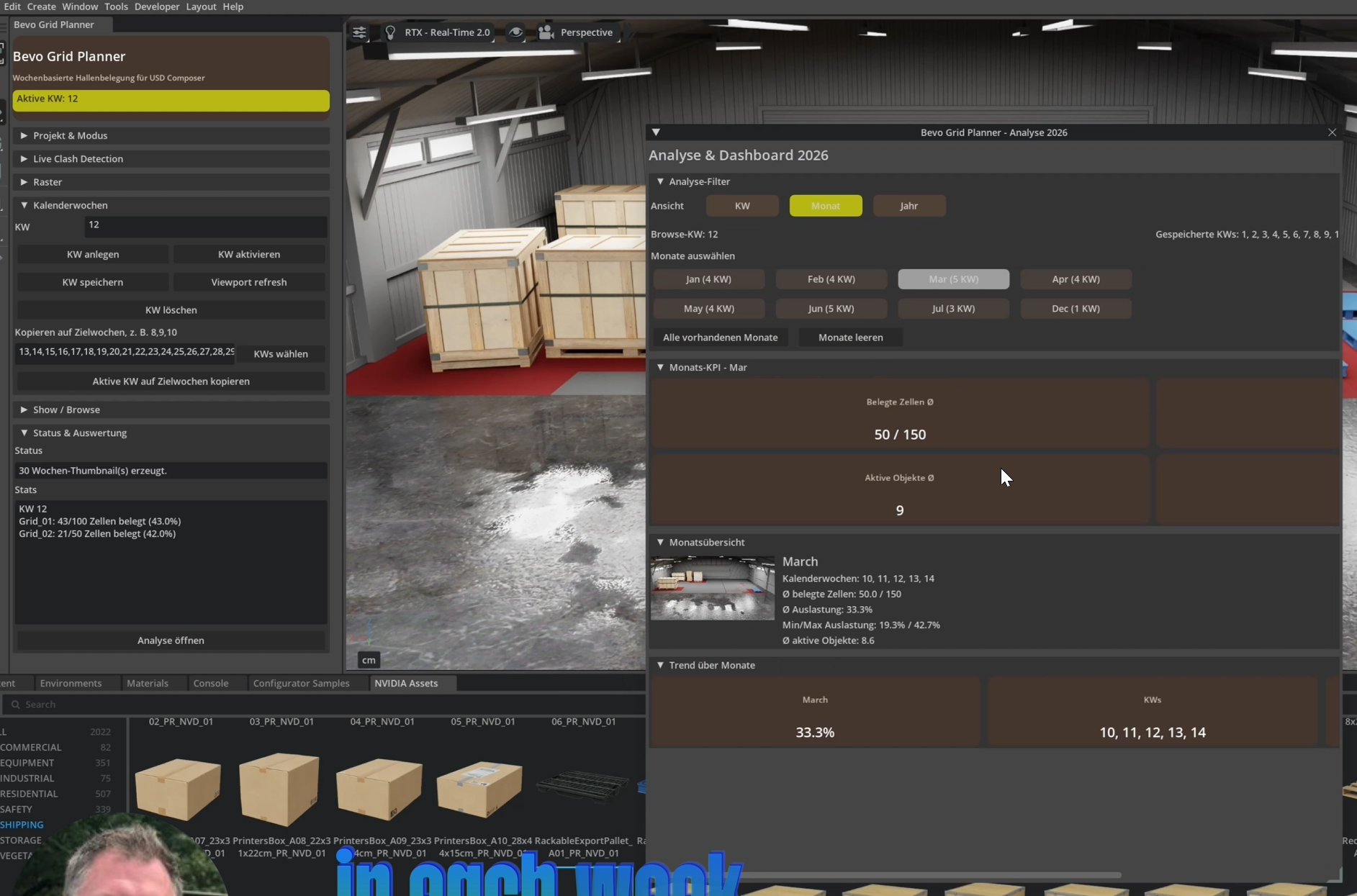This screenshot has width=1357, height=896.
Task: Toggle month Dec (1 KW)
Action: 1076,309
